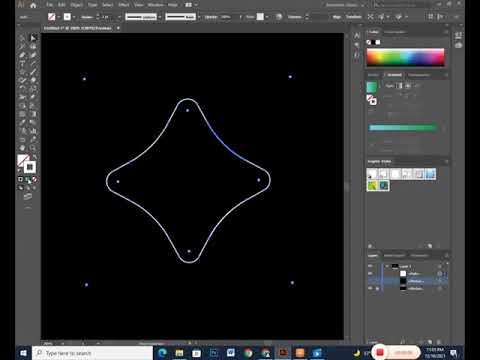Collapse Layer 1 with its expand arrow
480x360 pixels.
tap(387, 266)
